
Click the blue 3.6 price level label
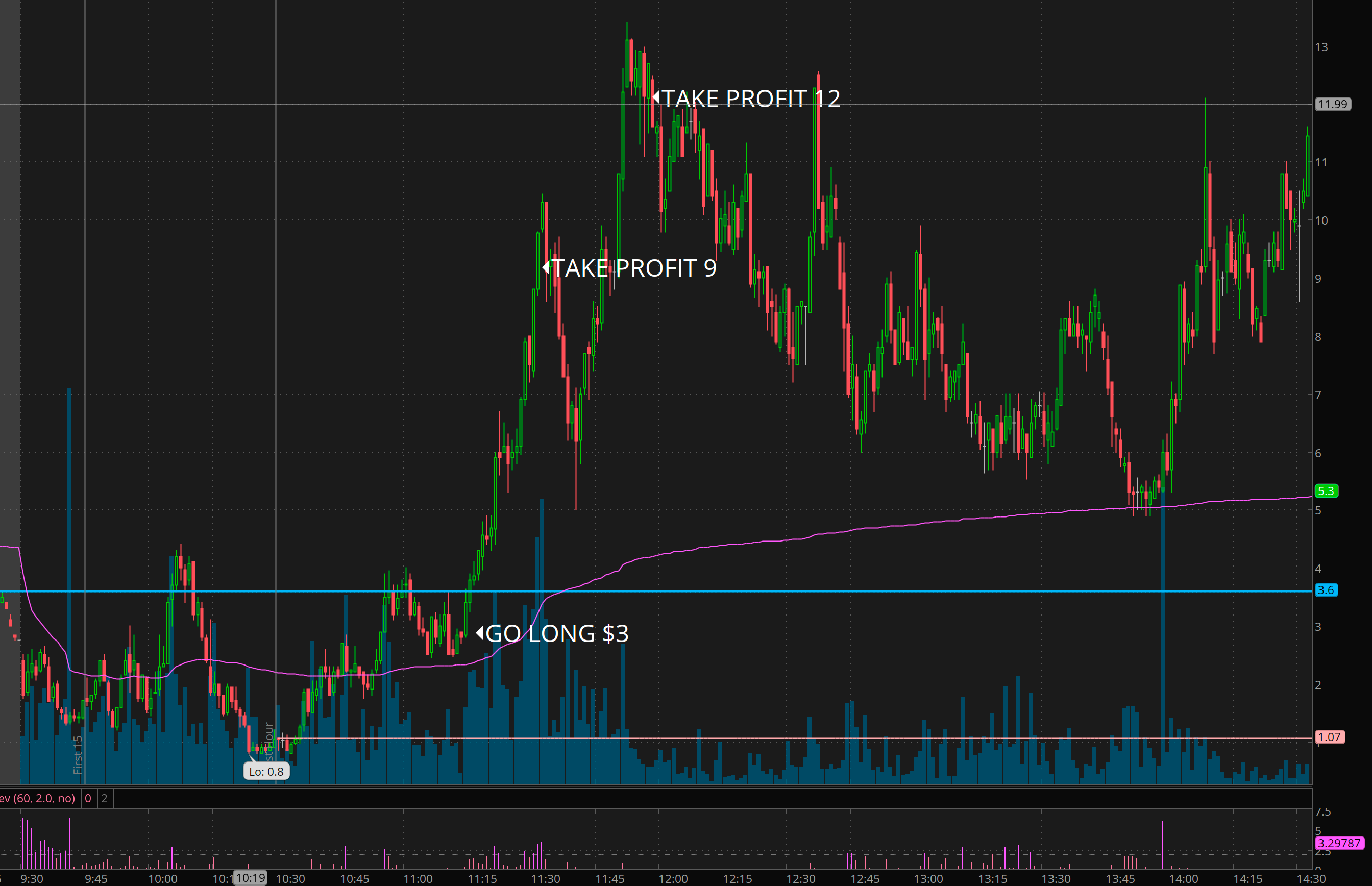[1326, 589]
